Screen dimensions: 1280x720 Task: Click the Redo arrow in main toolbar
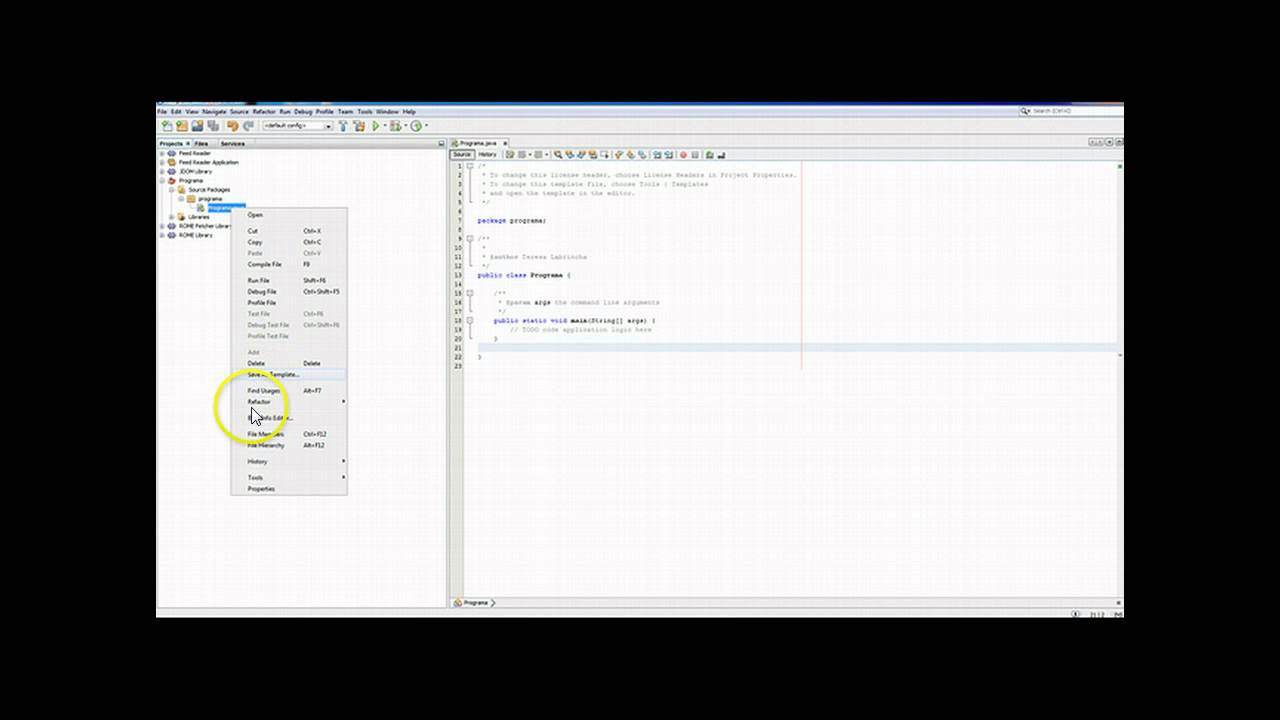click(x=248, y=126)
